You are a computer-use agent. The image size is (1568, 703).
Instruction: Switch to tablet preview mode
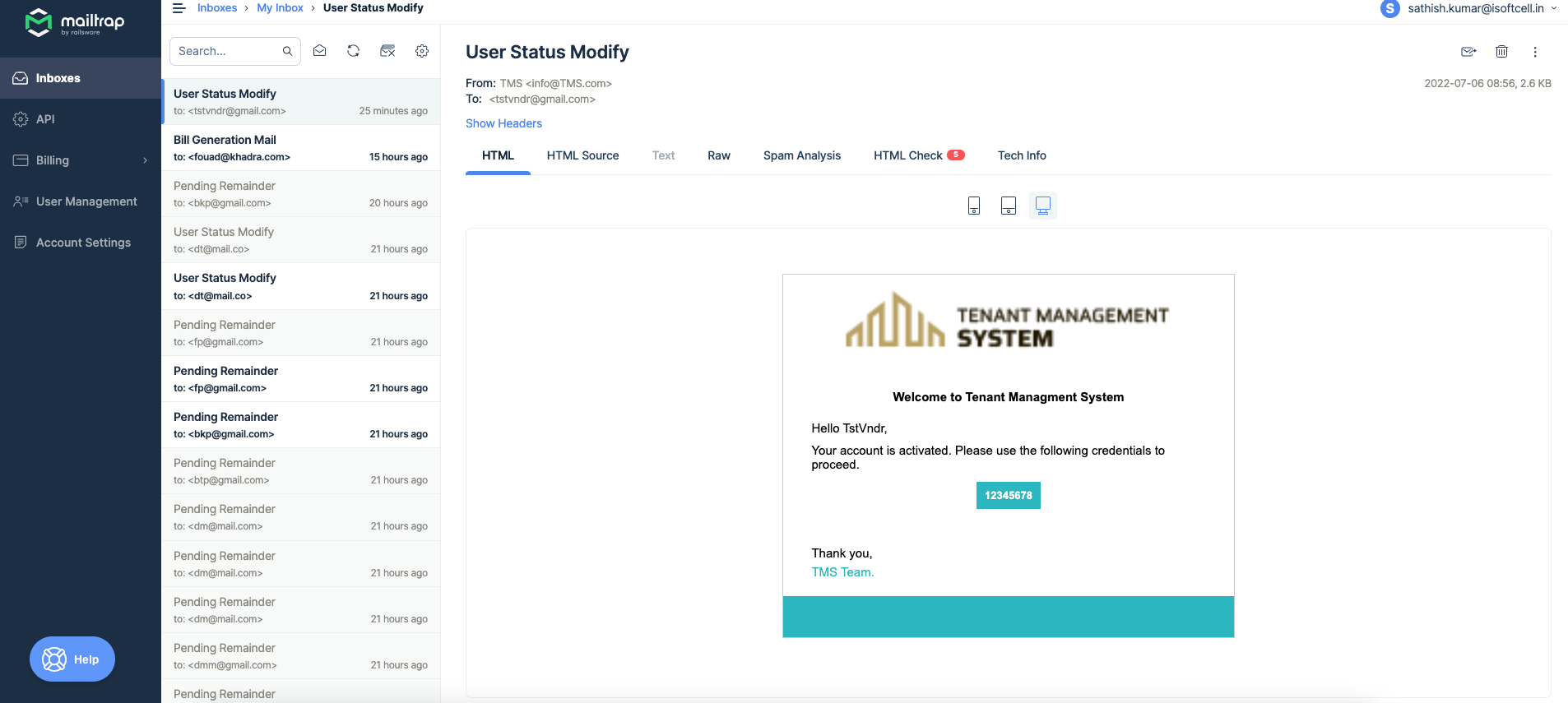tap(1009, 206)
